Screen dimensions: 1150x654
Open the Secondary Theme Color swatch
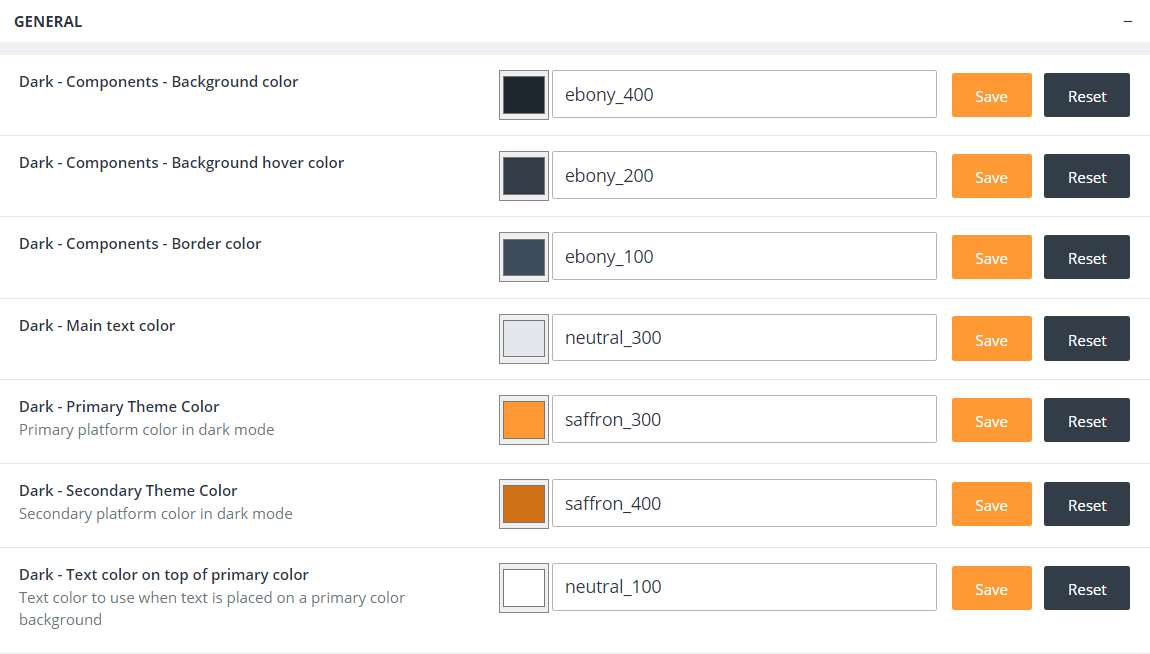pyautogui.click(x=524, y=504)
